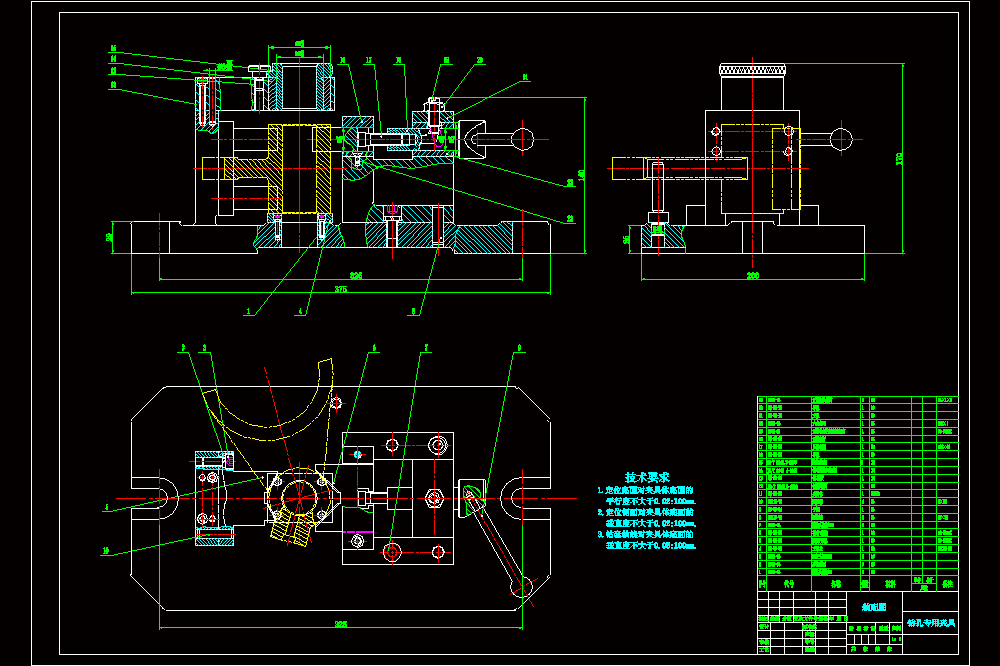
Task: Click the 170 height dimension in the side view
Action: click(899, 159)
